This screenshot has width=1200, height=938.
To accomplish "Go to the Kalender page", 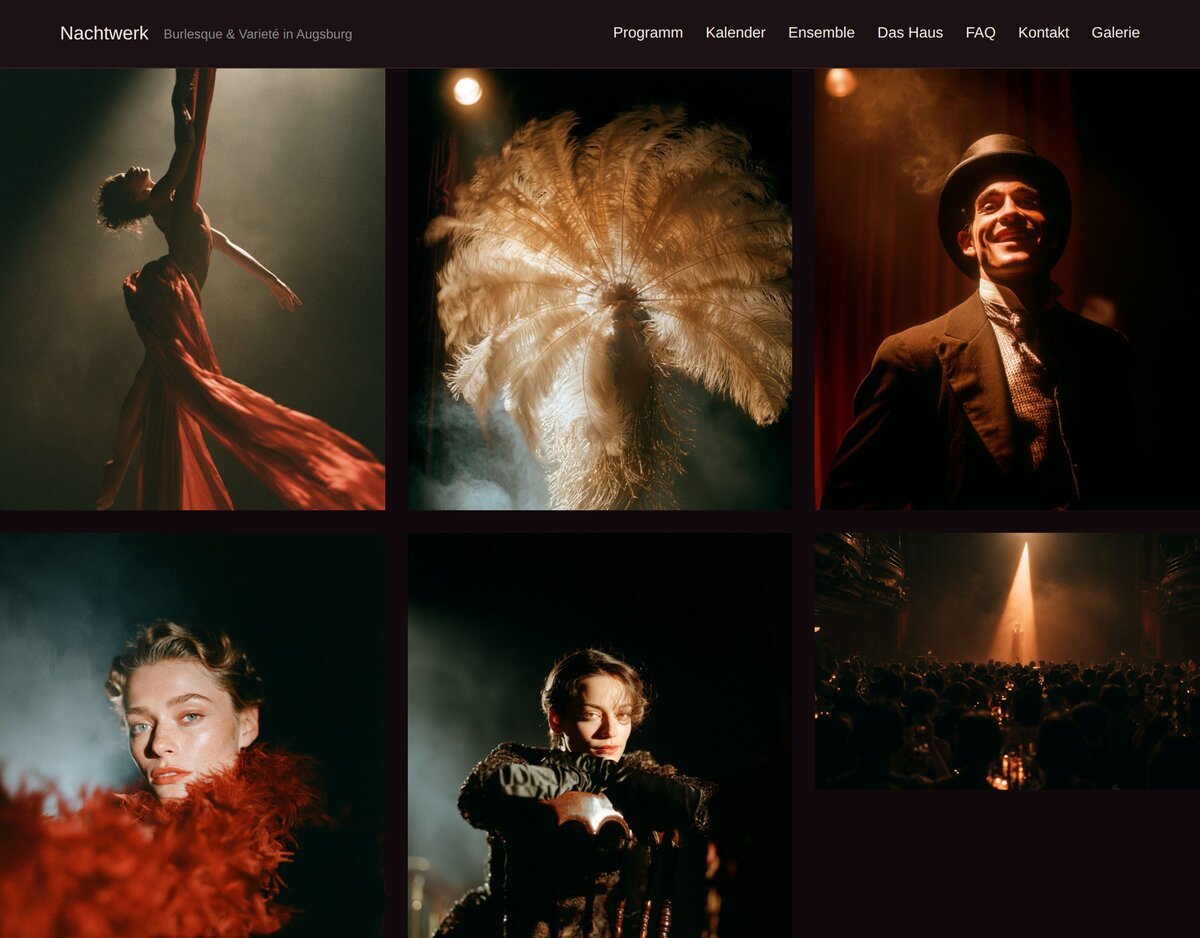I will click(735, 33).
